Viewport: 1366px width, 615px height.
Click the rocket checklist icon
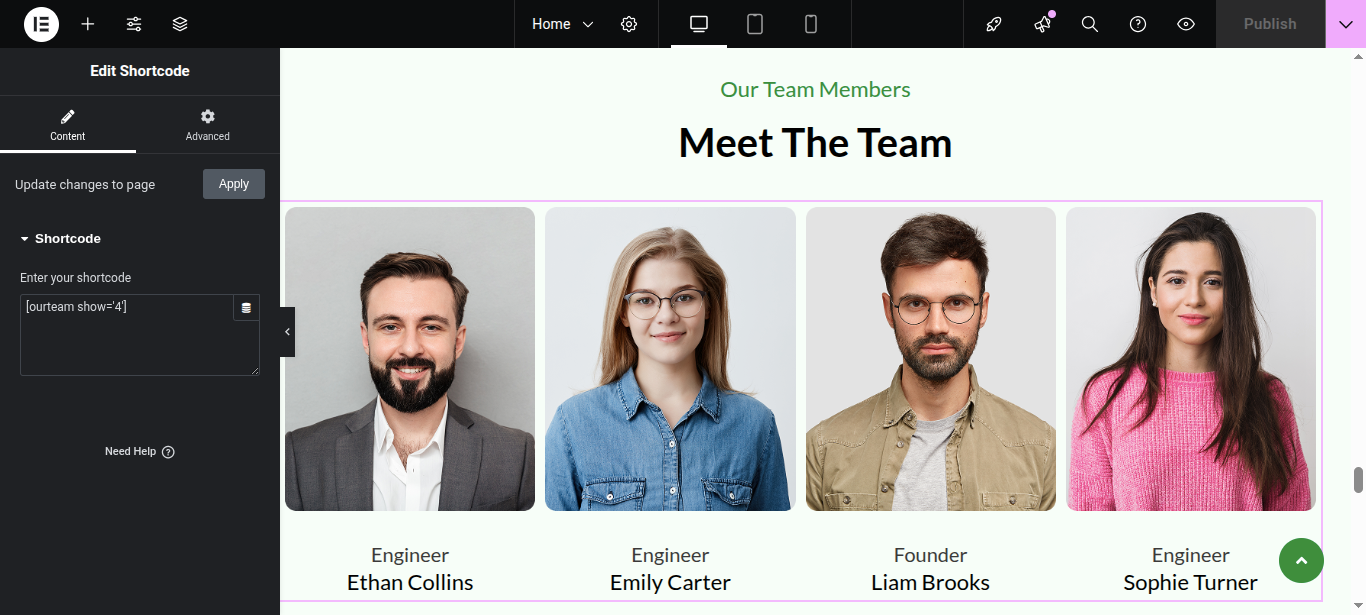click(994, 24)
